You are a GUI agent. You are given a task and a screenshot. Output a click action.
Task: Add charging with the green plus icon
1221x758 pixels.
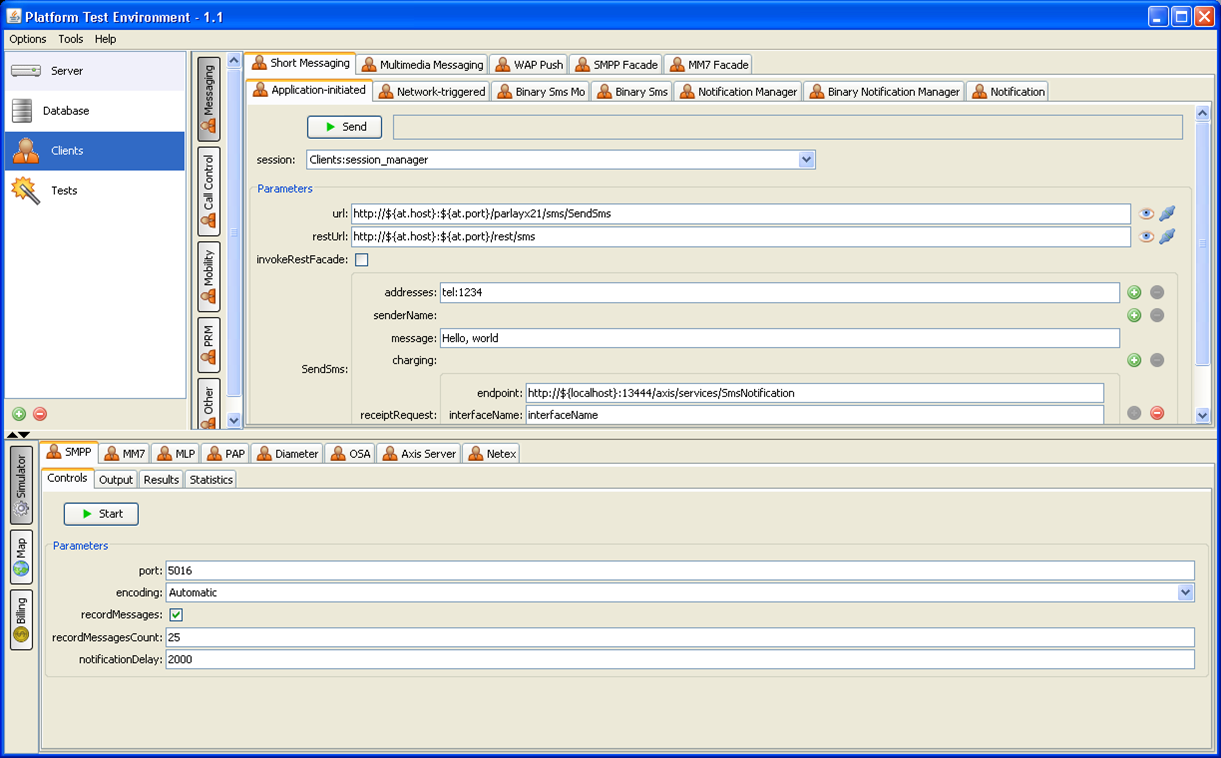(x=1134, y=360)
